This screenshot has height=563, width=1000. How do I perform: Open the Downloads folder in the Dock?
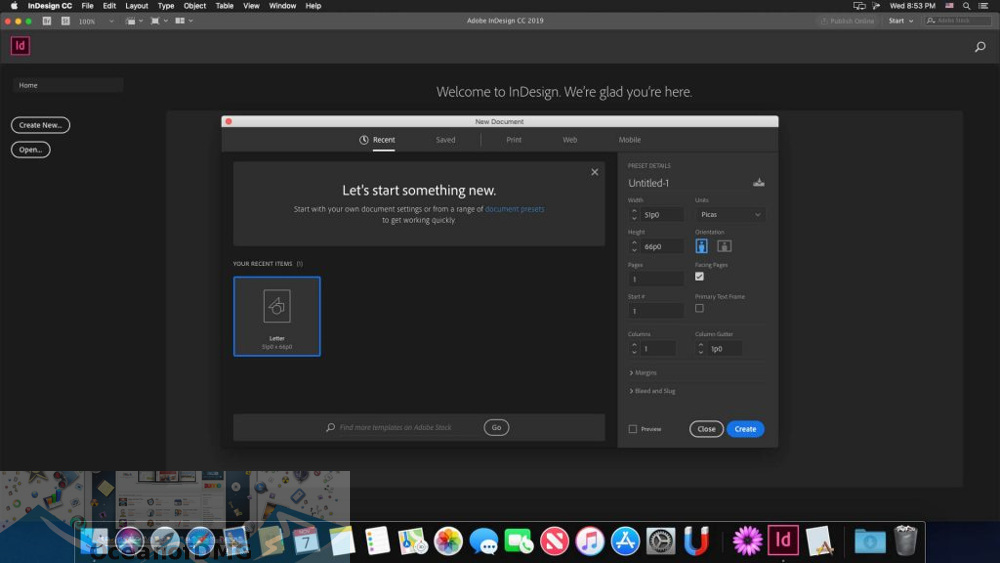point(870,541)
